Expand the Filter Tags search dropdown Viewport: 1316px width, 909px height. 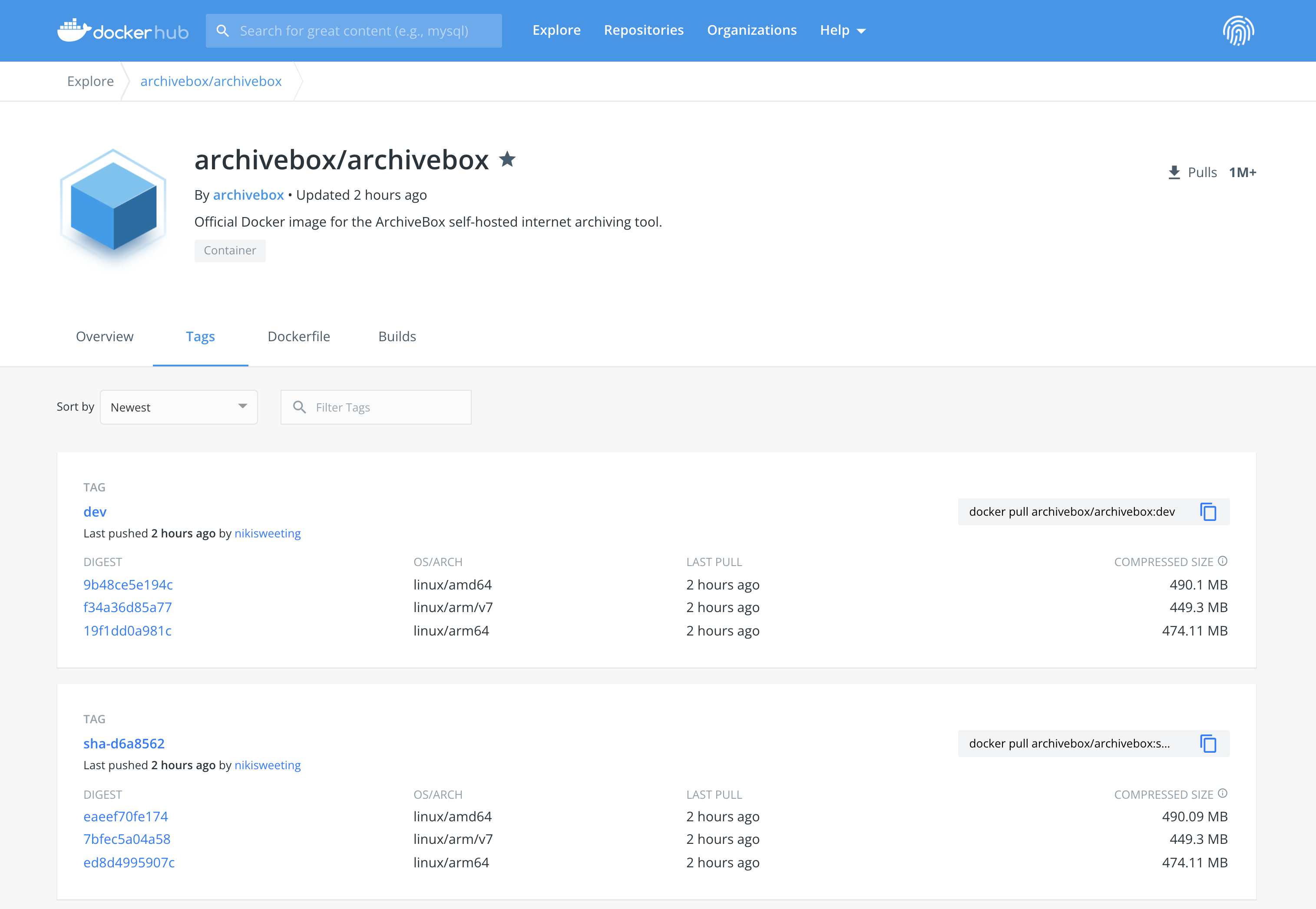[375, 407]
